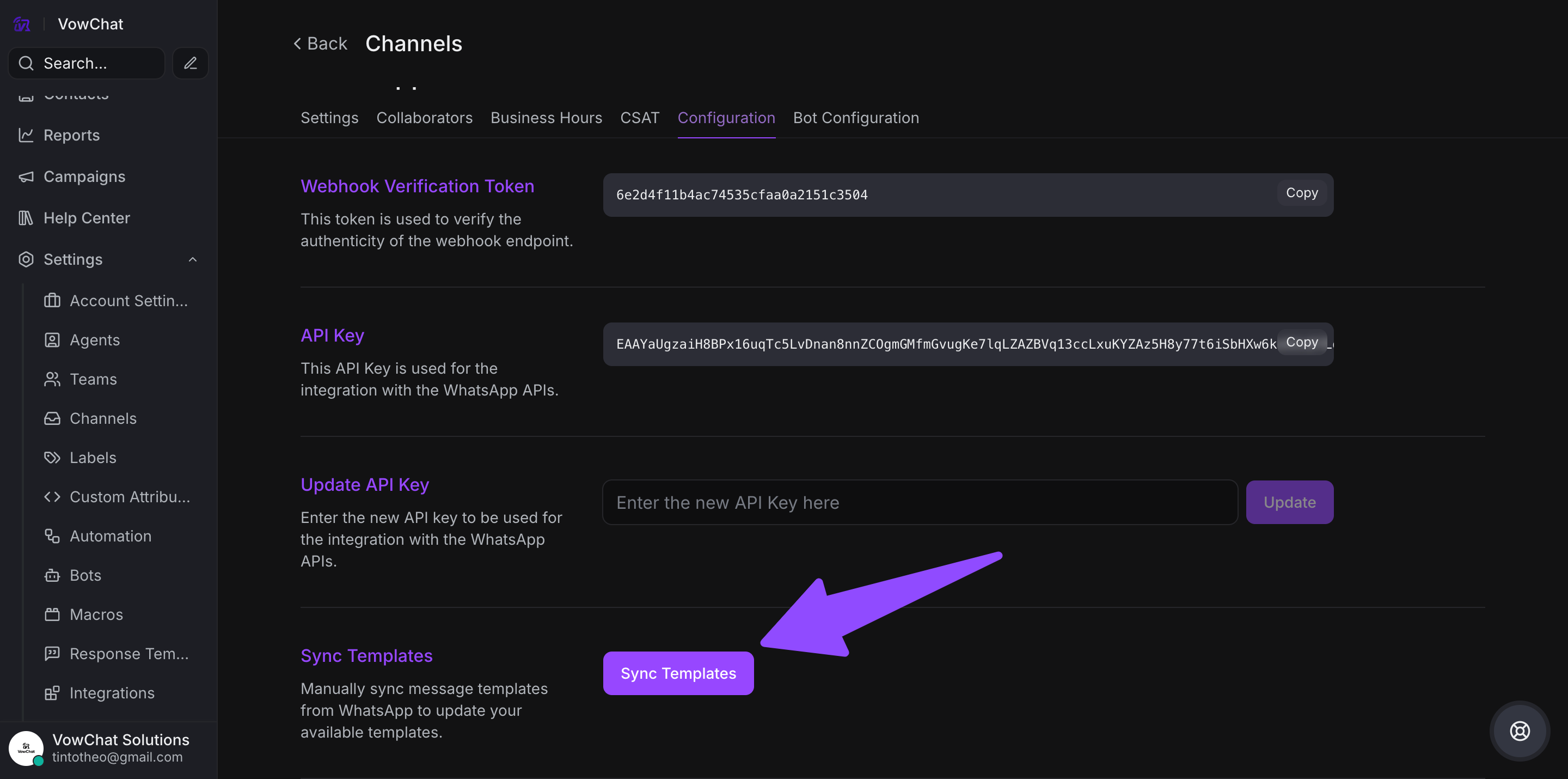Screen dimensions: 1568x779
Task: Switch to the Bot Configuration tab
Action: (856, 118)
